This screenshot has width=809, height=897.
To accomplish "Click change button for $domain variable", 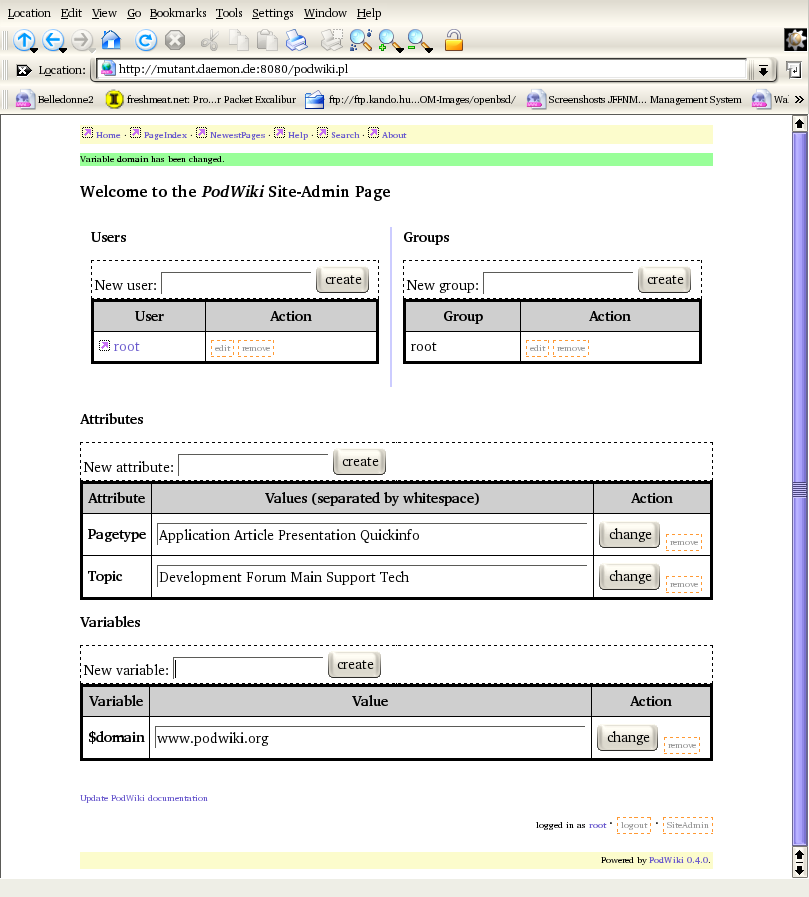I will pyautogui.click(x=628, y=738).
